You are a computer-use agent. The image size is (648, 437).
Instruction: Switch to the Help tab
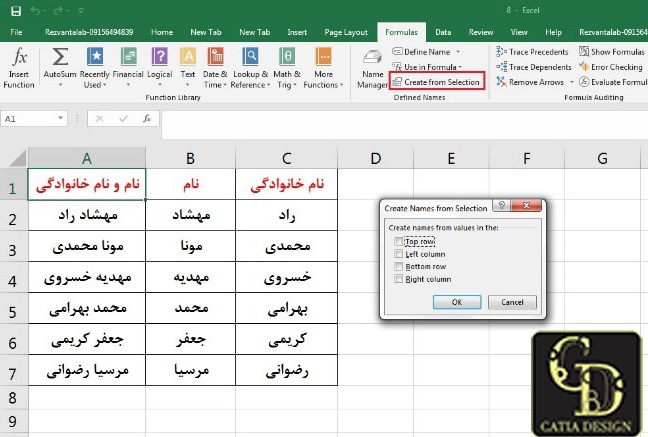click(x=553, y=32)
